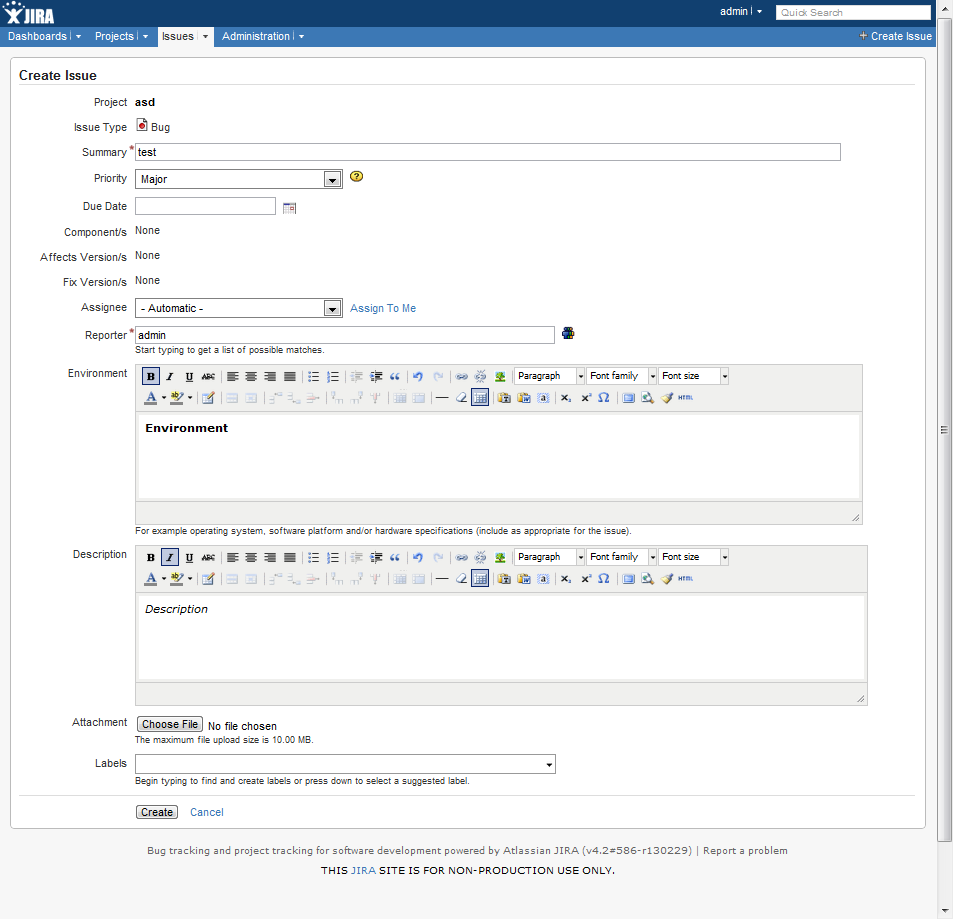Click the Priority help question icon

coord(356,177)
